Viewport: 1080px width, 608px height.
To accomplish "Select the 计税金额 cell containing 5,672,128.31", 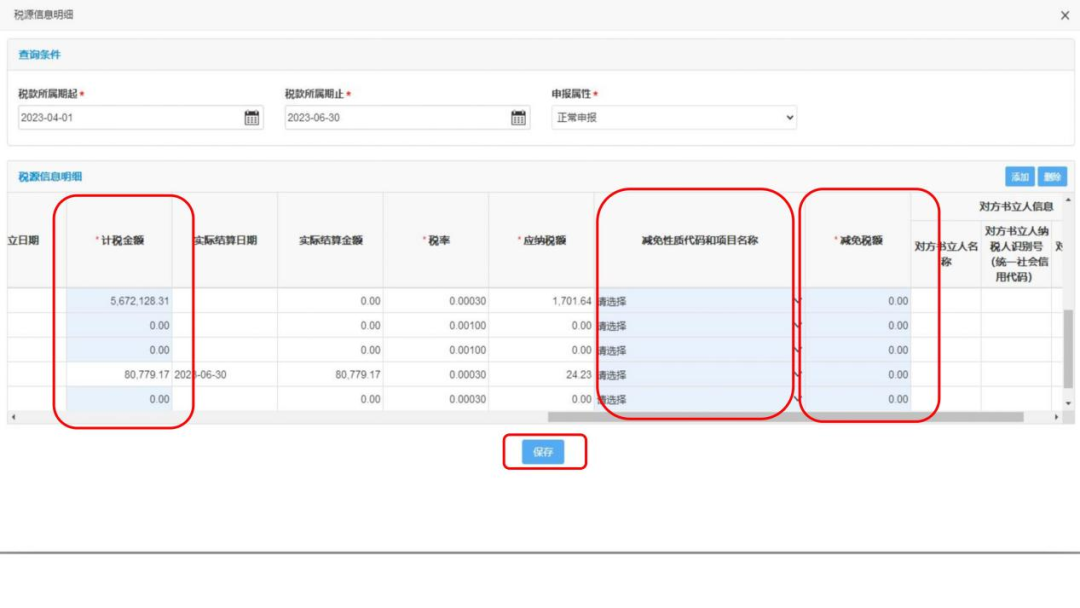I will coord(119,301).
